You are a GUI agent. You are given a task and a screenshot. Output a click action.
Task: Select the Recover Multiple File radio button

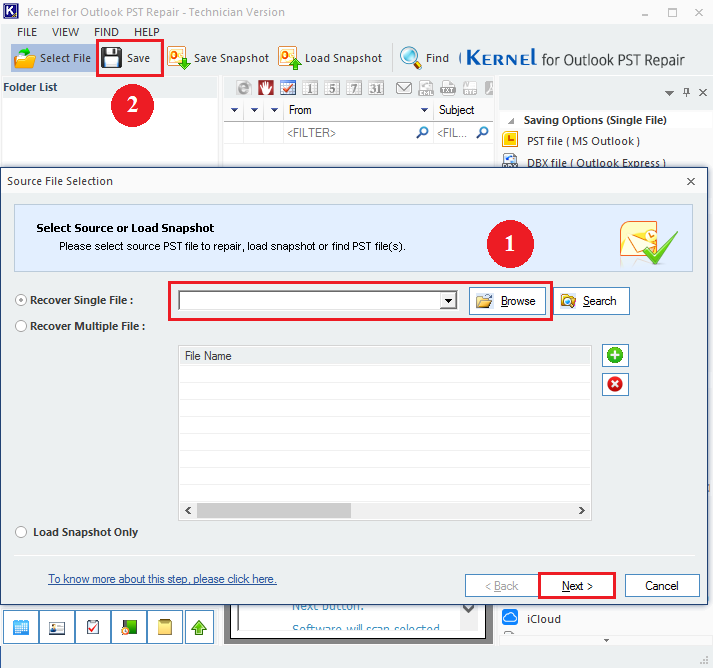coord(21,326)
